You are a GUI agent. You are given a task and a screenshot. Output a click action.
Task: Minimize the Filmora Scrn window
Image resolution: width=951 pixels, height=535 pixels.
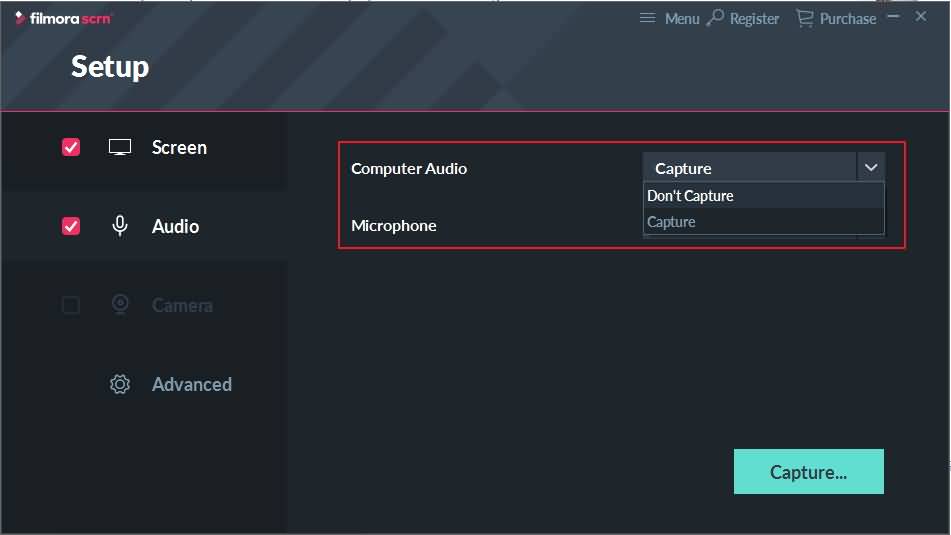click(893, 17)
